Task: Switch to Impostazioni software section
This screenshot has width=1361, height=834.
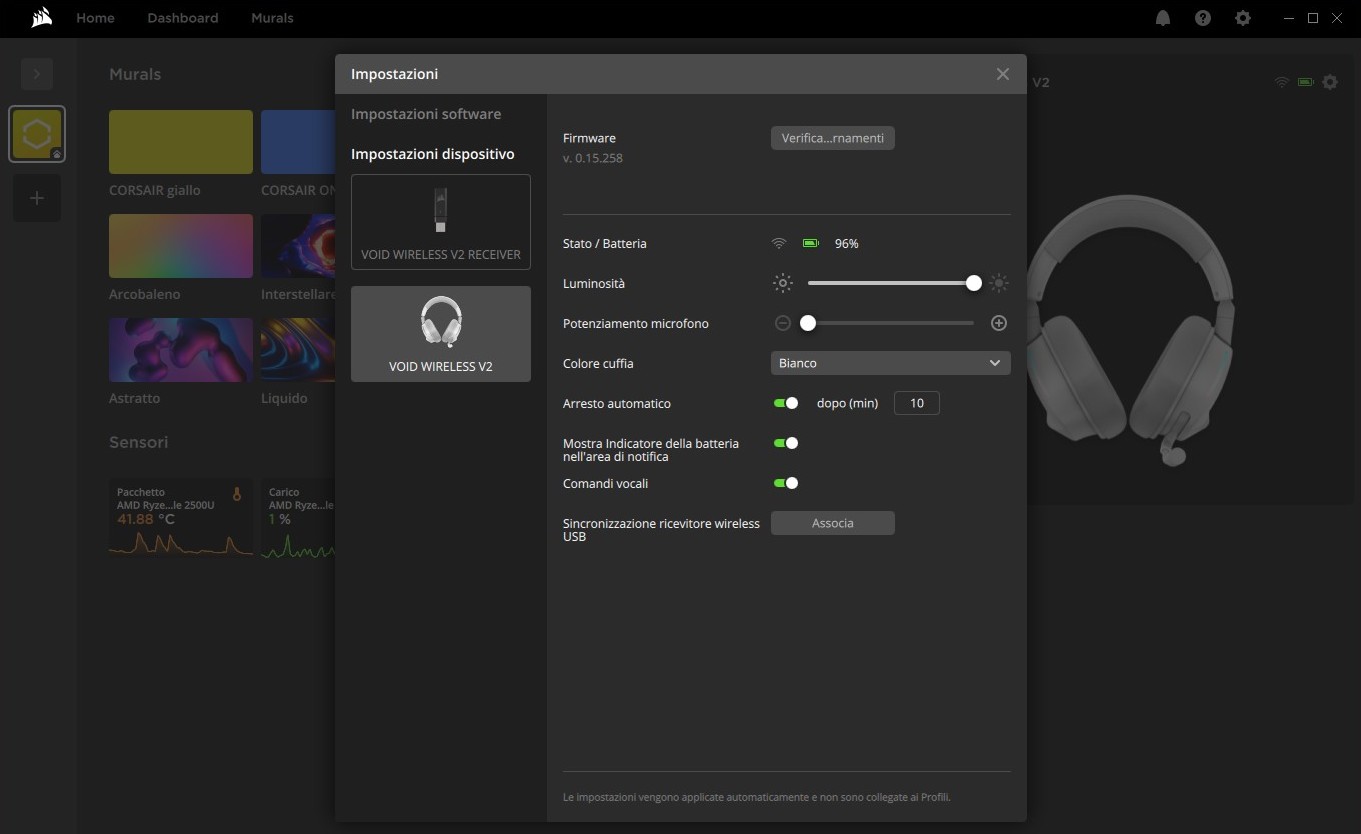Action: (426, 114)
